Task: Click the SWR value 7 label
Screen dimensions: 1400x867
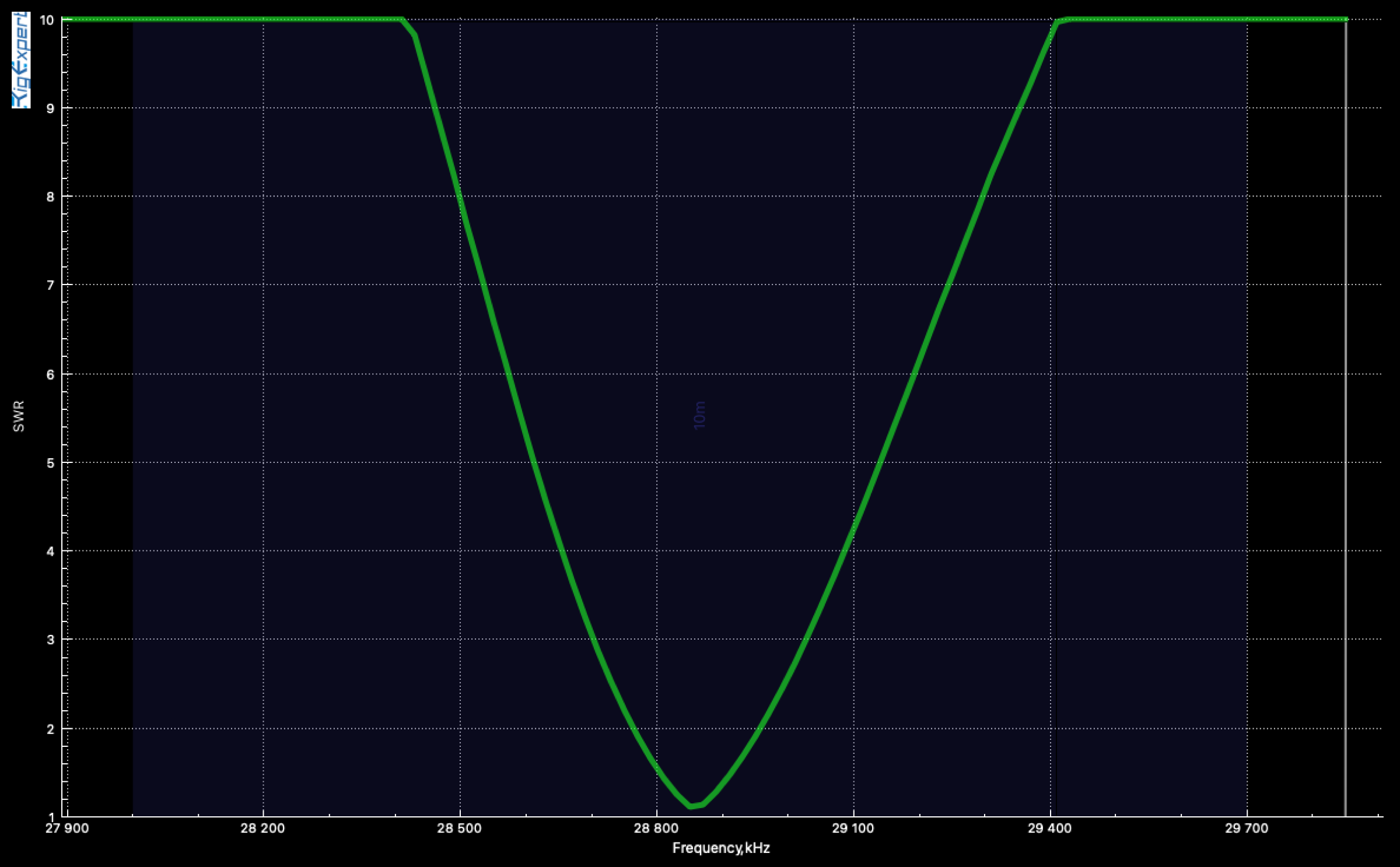Action: [50, 286]
